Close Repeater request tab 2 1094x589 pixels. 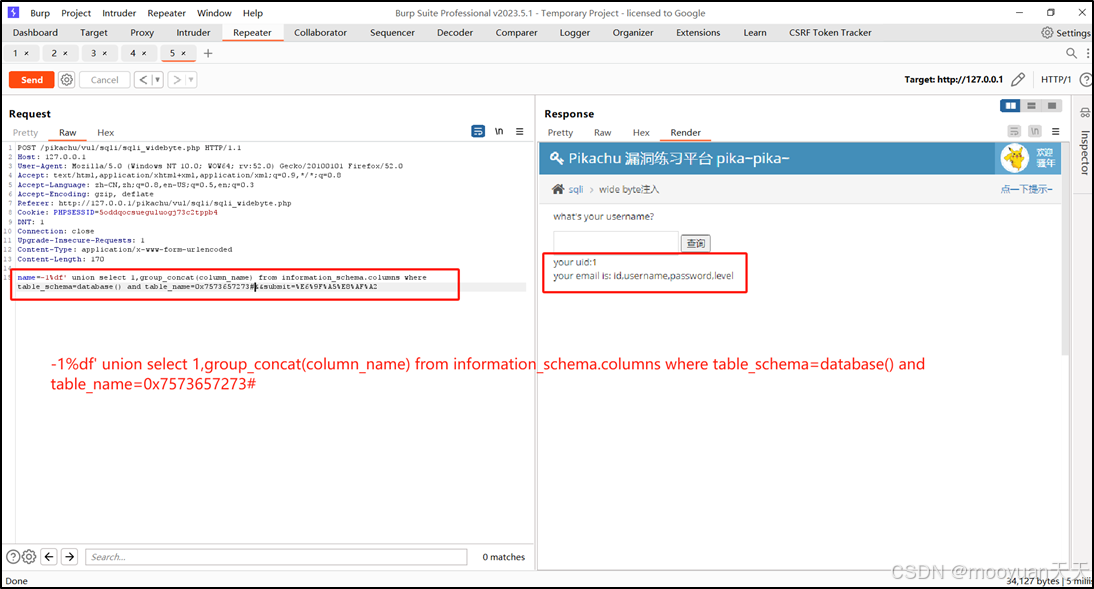66,54
